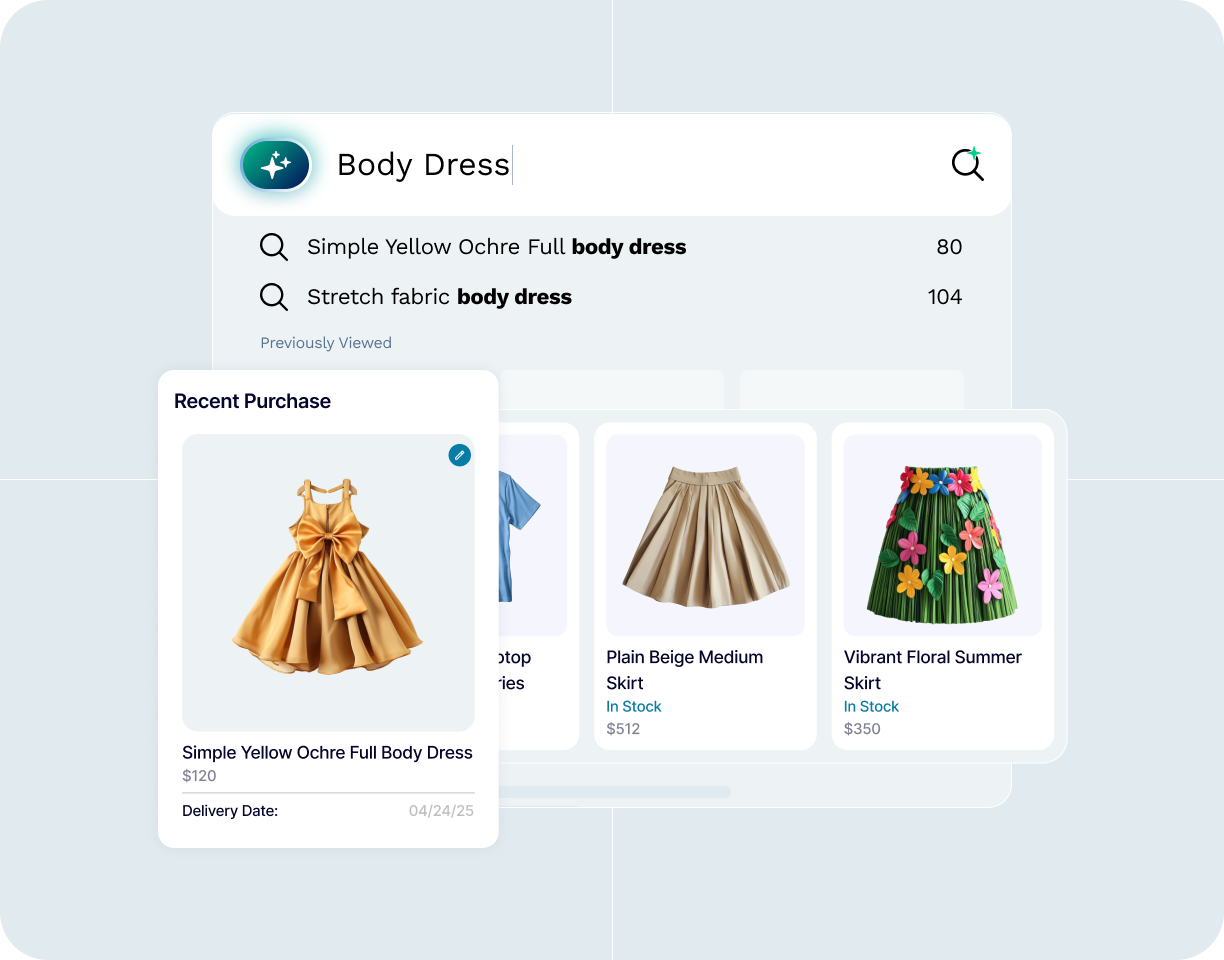Image resolution: width=1224 pixels, height=960 pixels.
Task: Open Simple Yellow Ochre Full Body Dress title
Action: coord(327,753)
